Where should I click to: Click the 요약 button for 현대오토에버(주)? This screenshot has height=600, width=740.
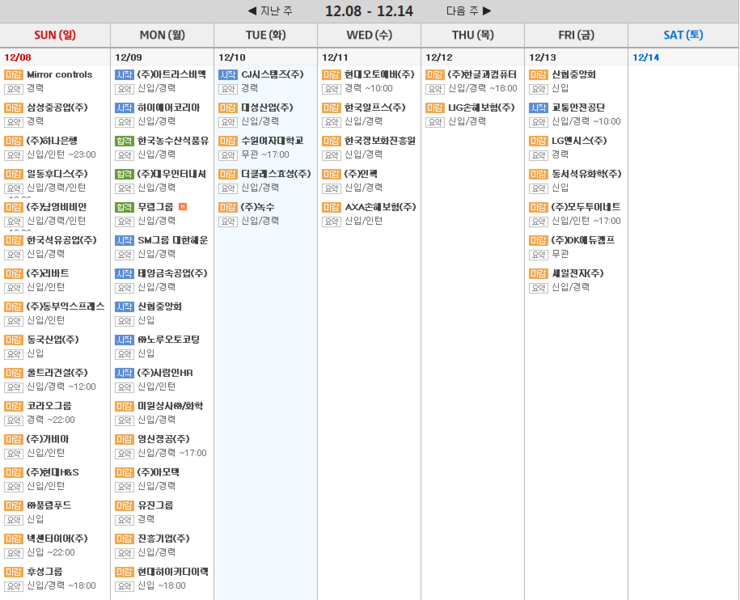(331, 89)
